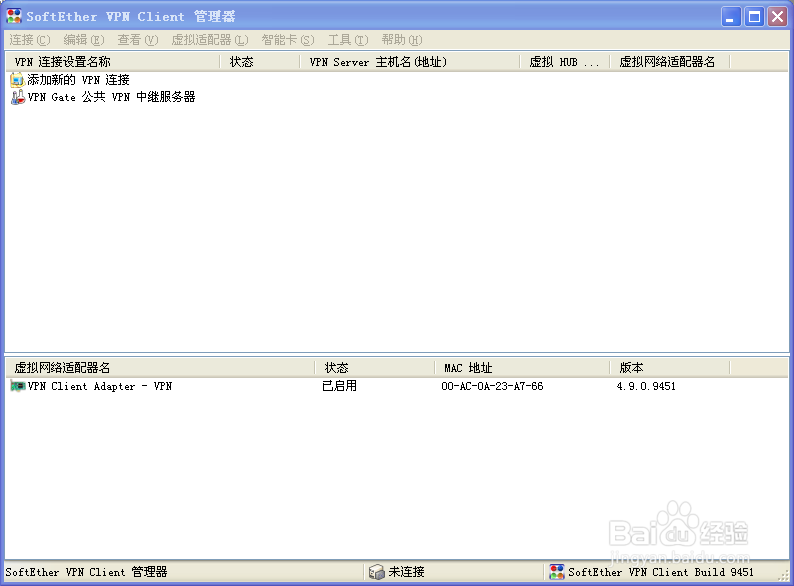Open the 查看(V) menu
794x586 pixels.
pyautogui.click(x=138, y=40)
